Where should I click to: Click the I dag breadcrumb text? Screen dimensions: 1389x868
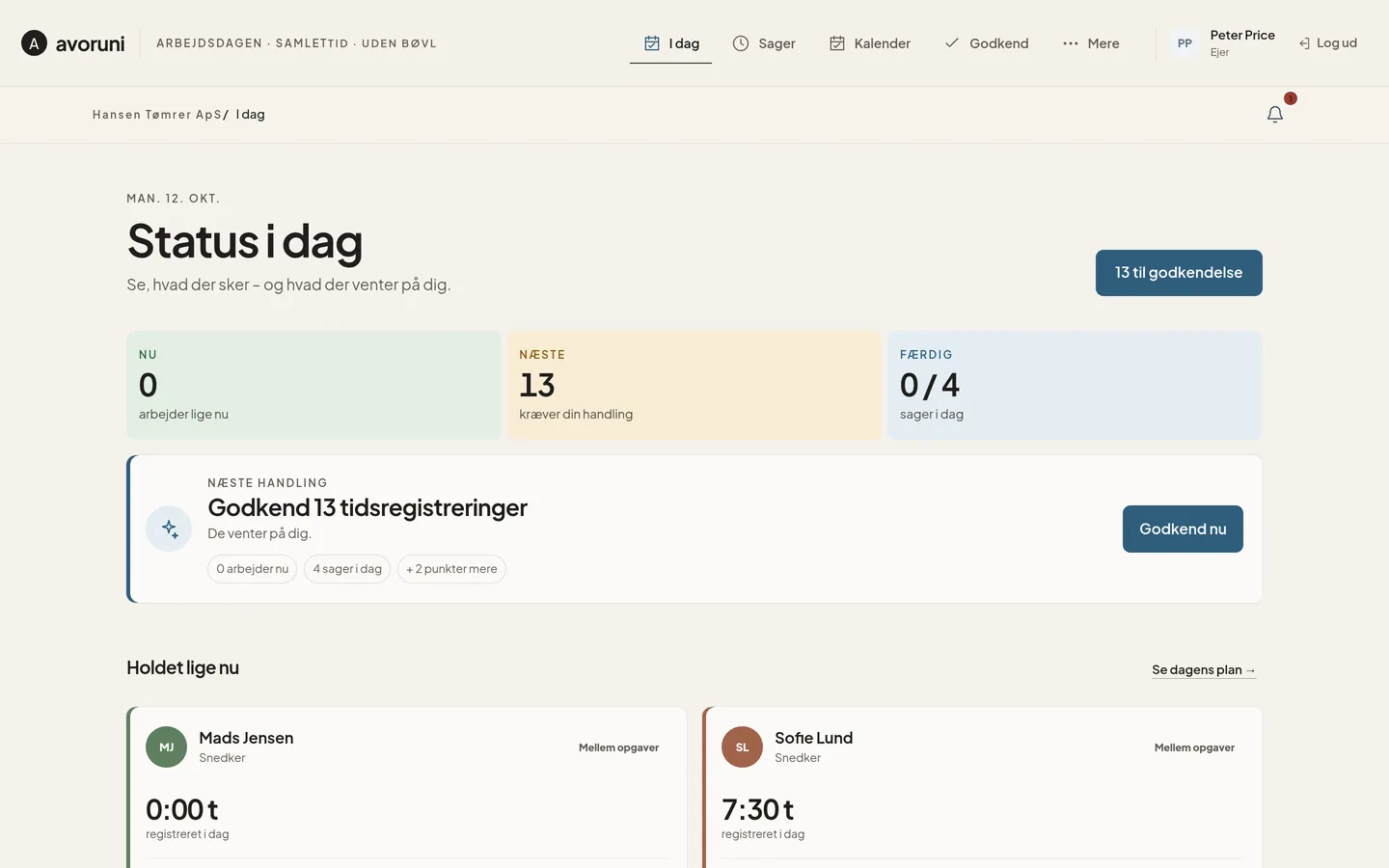251,115
